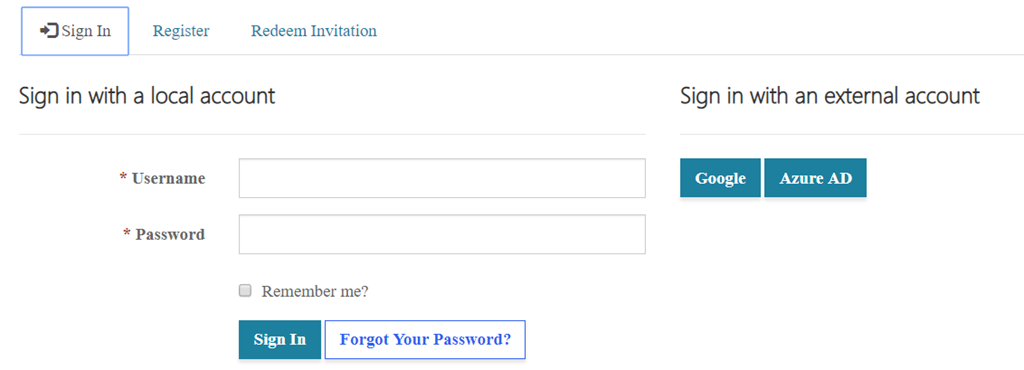Click the "Remember me?" label text
The image size is (1024, 370).
315,291
